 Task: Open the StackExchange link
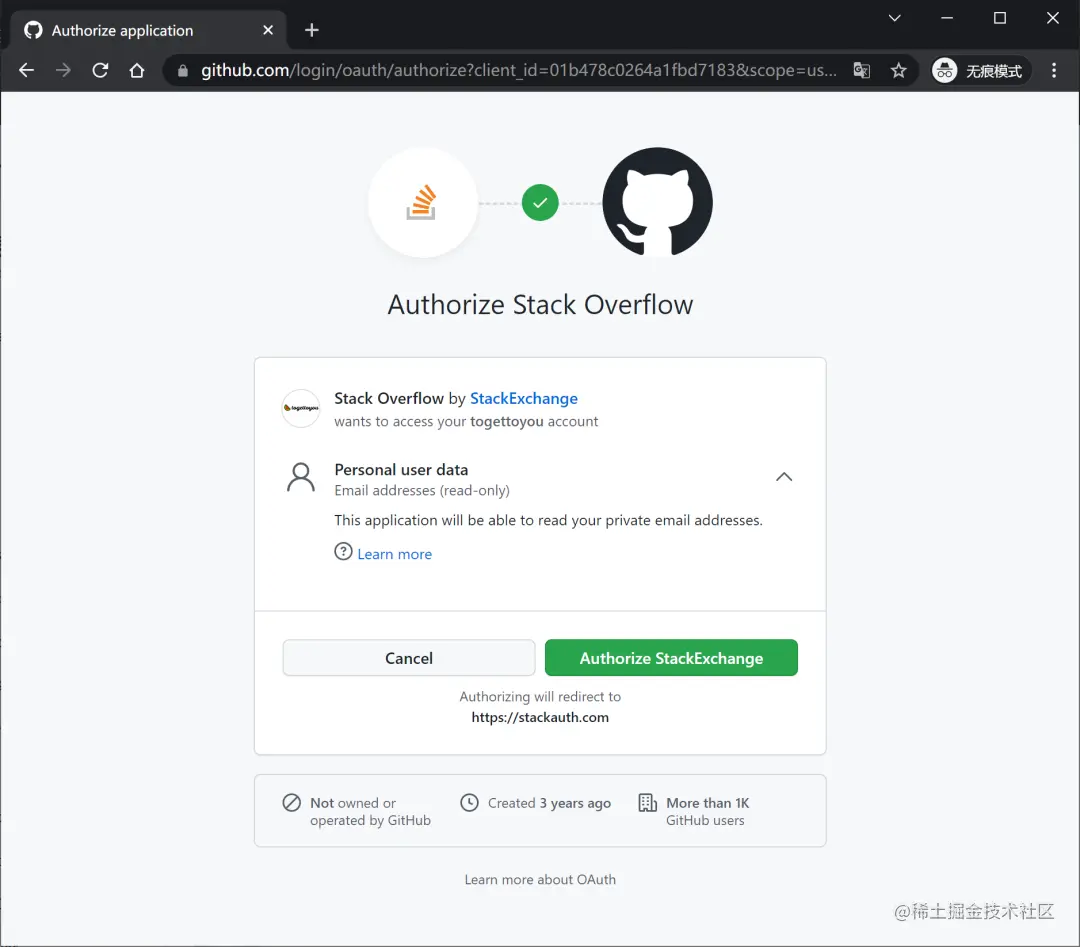point(523,399)
